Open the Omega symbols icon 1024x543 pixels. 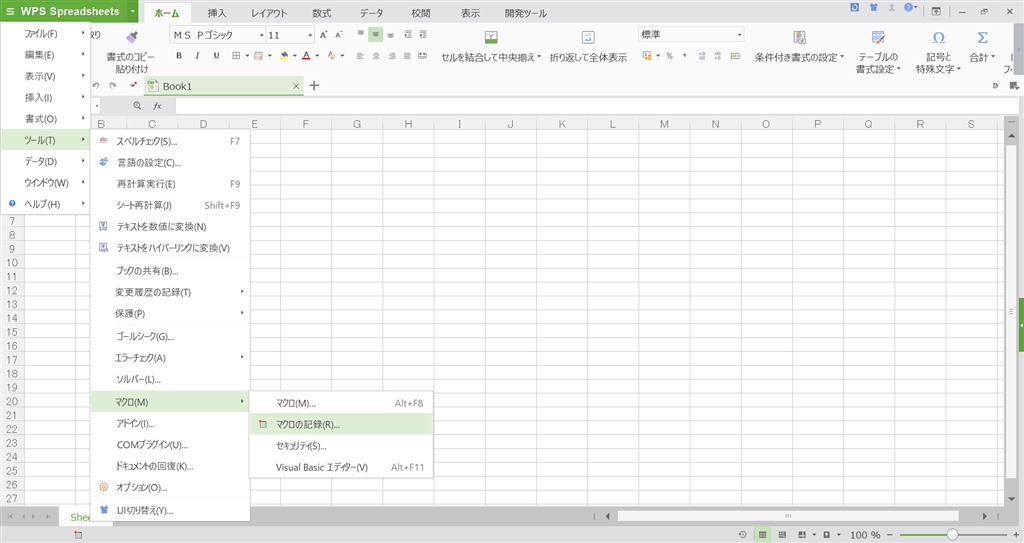938,37
